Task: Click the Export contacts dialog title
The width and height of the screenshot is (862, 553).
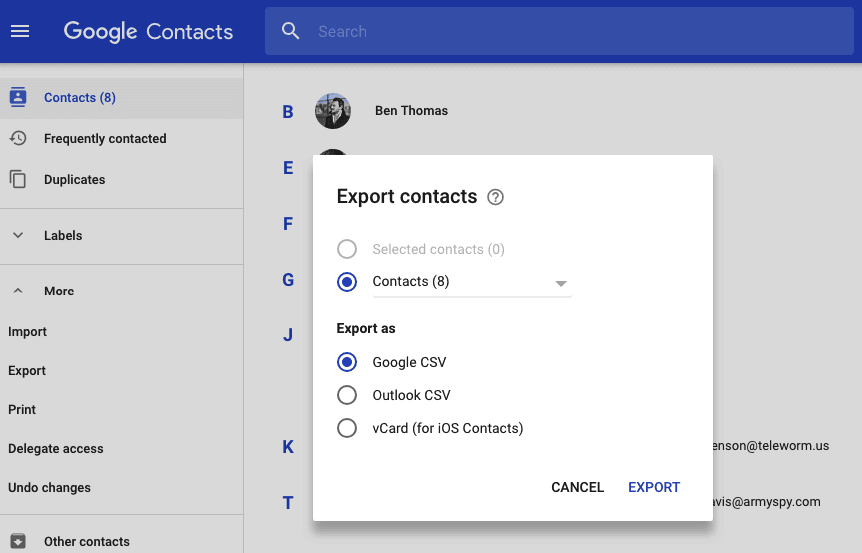Action: [407, 197]
